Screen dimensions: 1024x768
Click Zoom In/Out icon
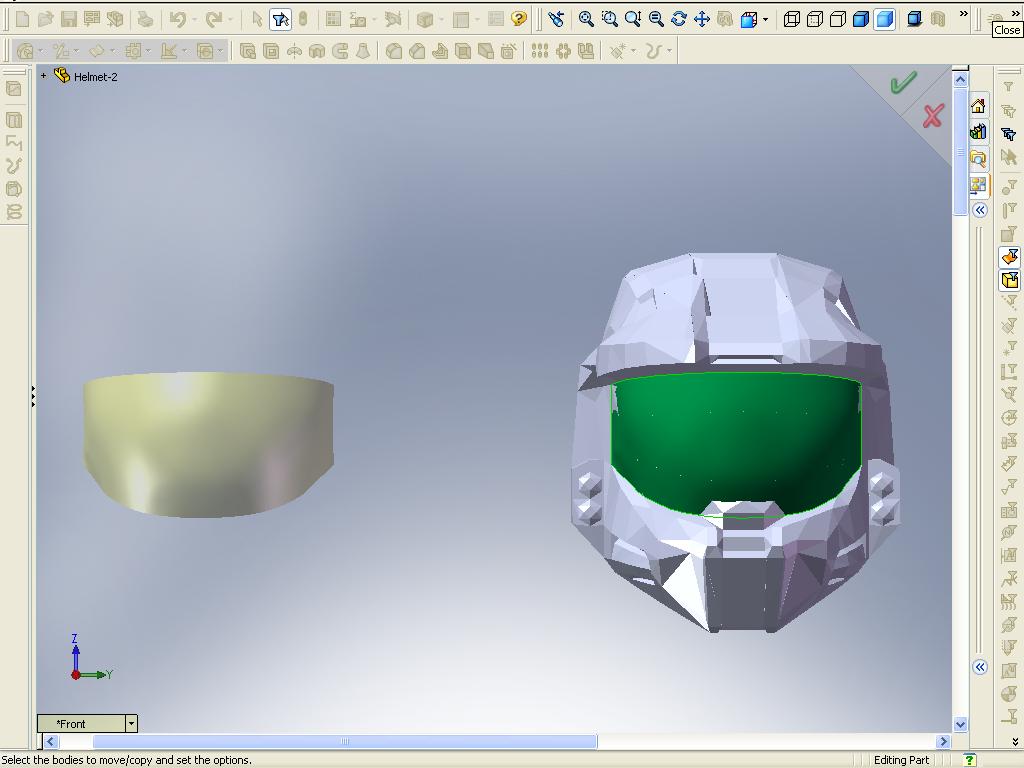click(x=633, y=20)
